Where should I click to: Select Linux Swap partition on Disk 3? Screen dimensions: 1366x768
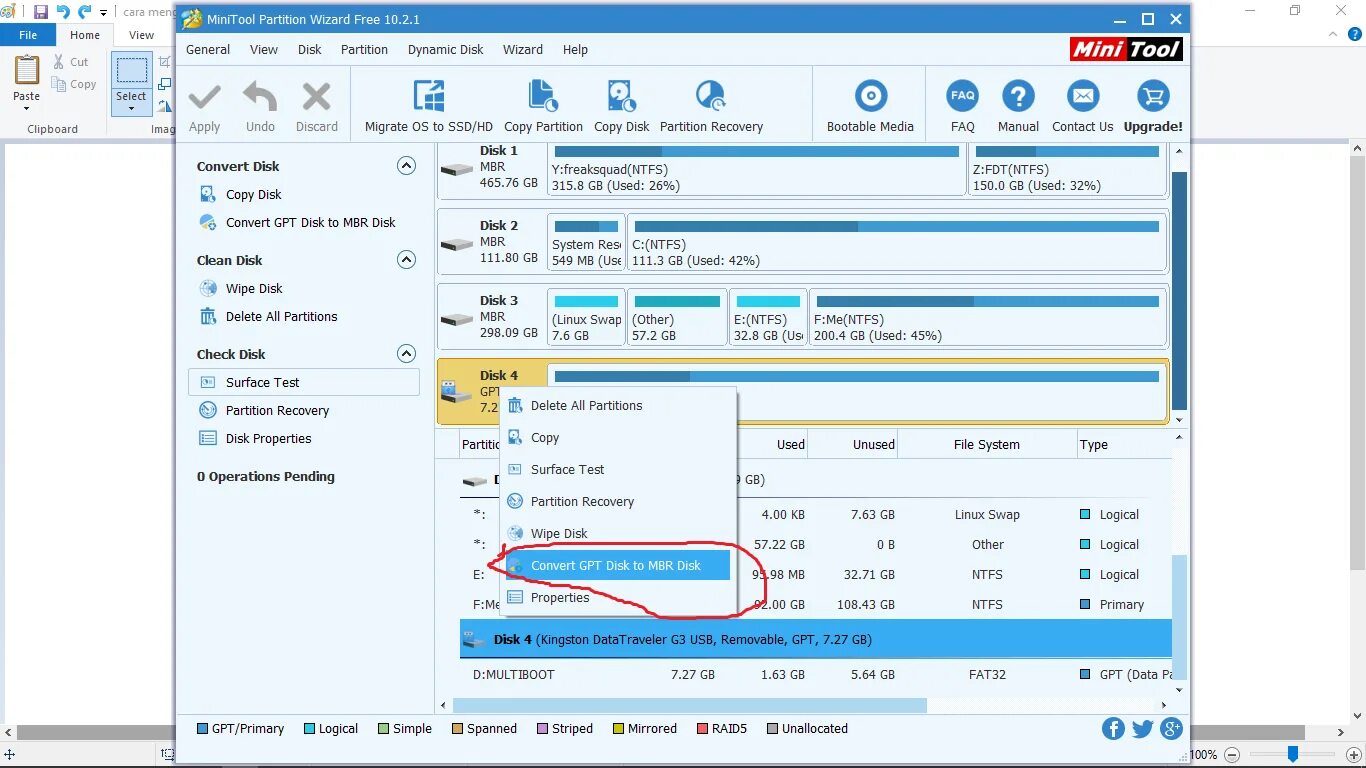586,316
